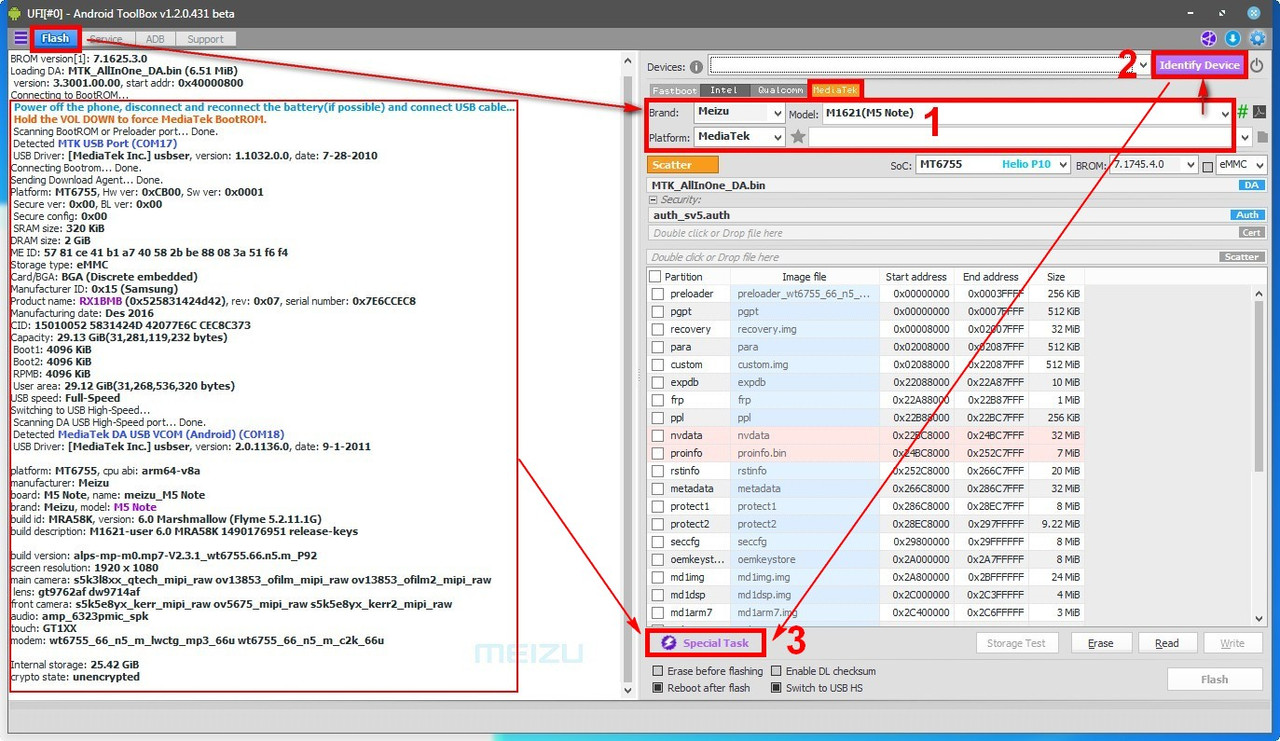Toggle Switch to USB HS
The width and height of the screenshot is (1280, 741).
(x=777, y=688)
